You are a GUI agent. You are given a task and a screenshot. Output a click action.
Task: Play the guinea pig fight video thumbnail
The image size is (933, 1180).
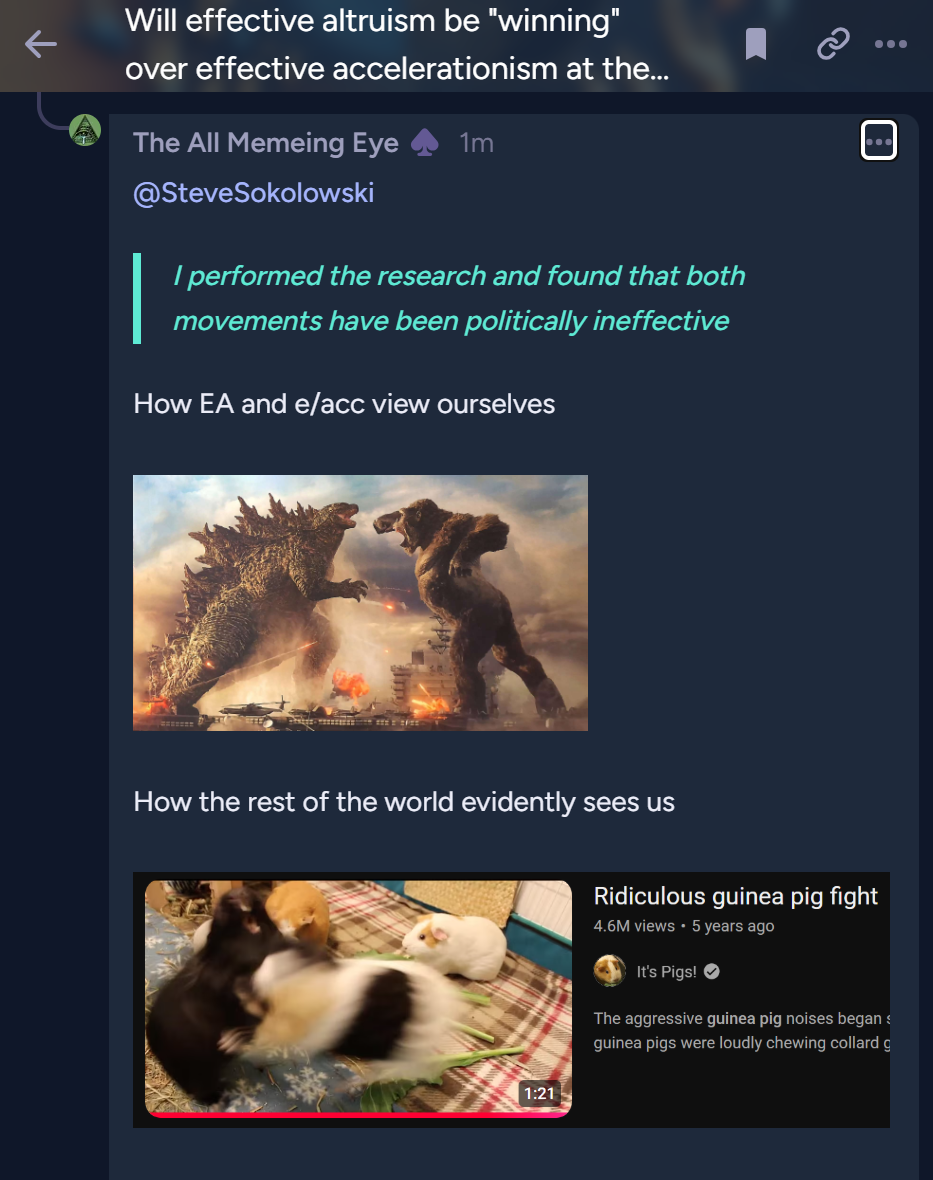click(x=358, y=999)
